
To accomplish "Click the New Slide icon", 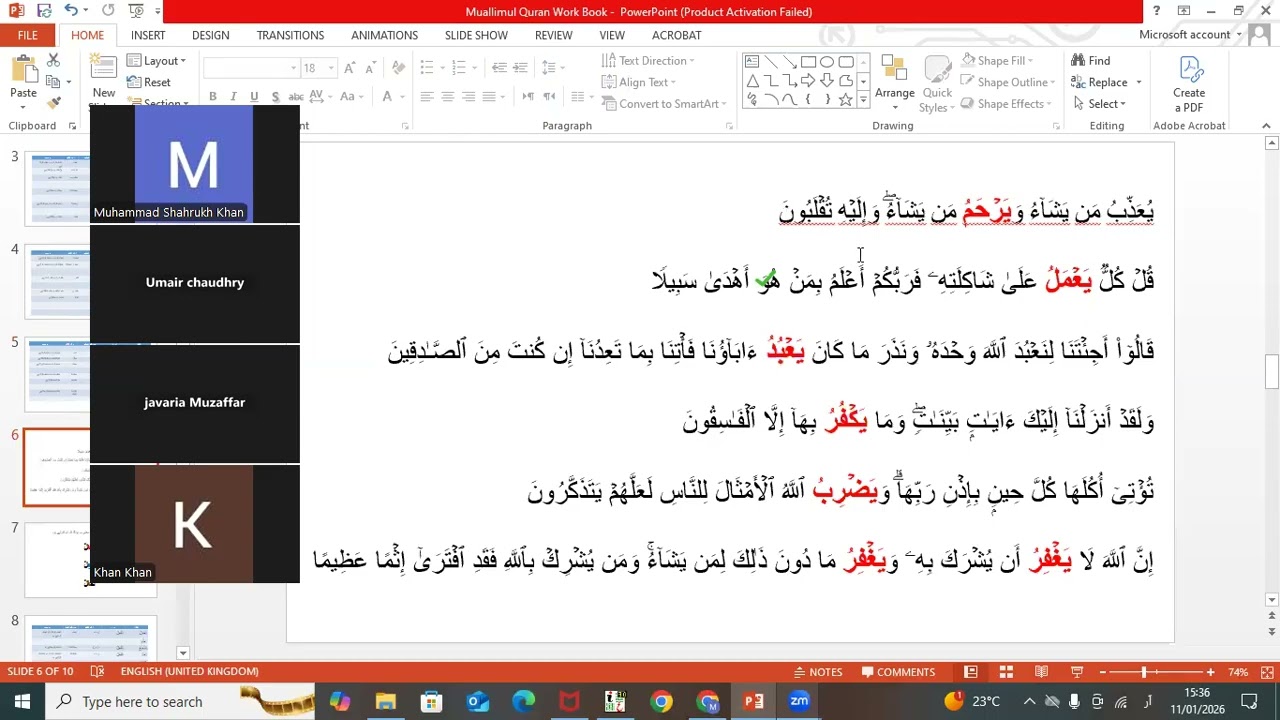I will coord(104,66).
